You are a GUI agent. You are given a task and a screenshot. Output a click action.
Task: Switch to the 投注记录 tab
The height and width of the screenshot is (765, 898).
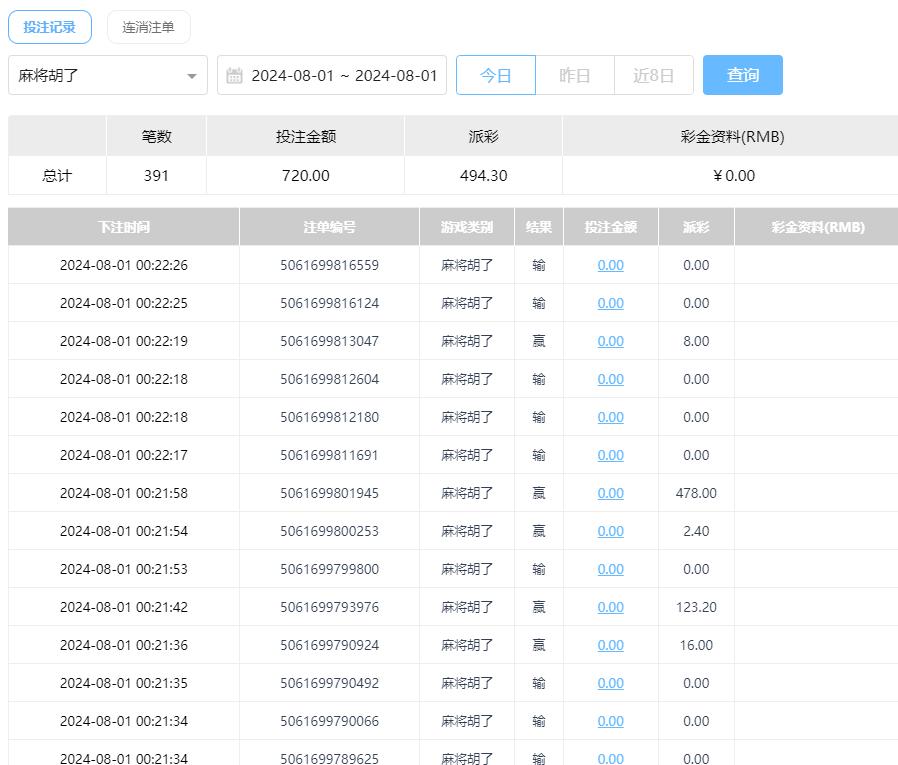click(50, 27)
